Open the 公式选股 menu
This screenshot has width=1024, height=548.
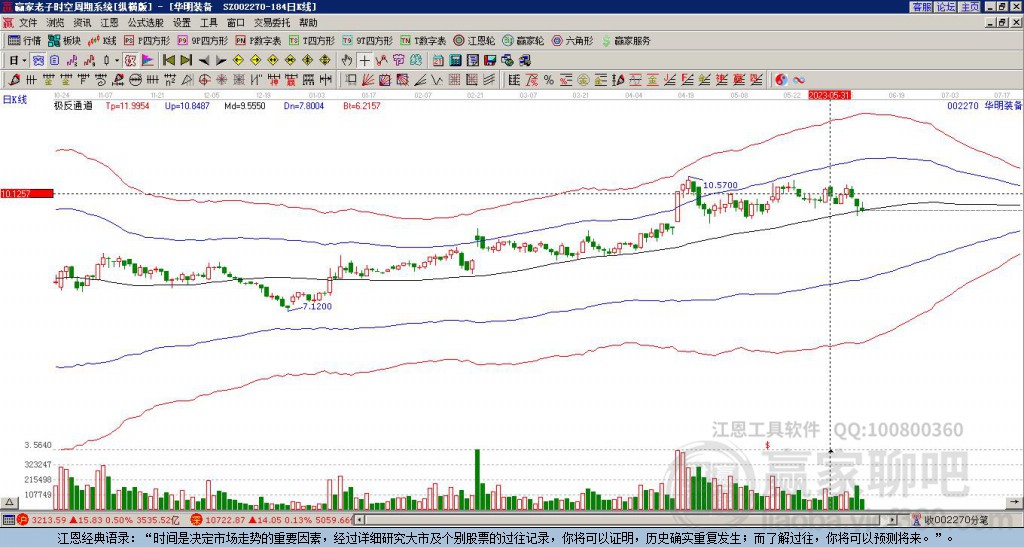pyautogui.click(x=146, y=23)
